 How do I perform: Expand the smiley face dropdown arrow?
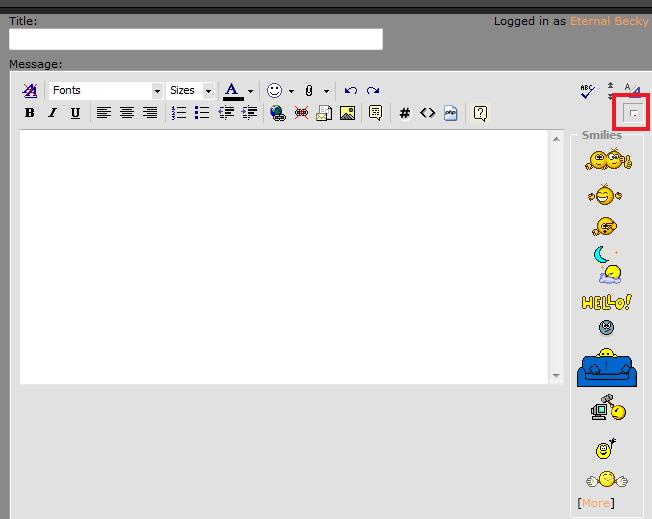pyautogui.click(x=291, y=91)
